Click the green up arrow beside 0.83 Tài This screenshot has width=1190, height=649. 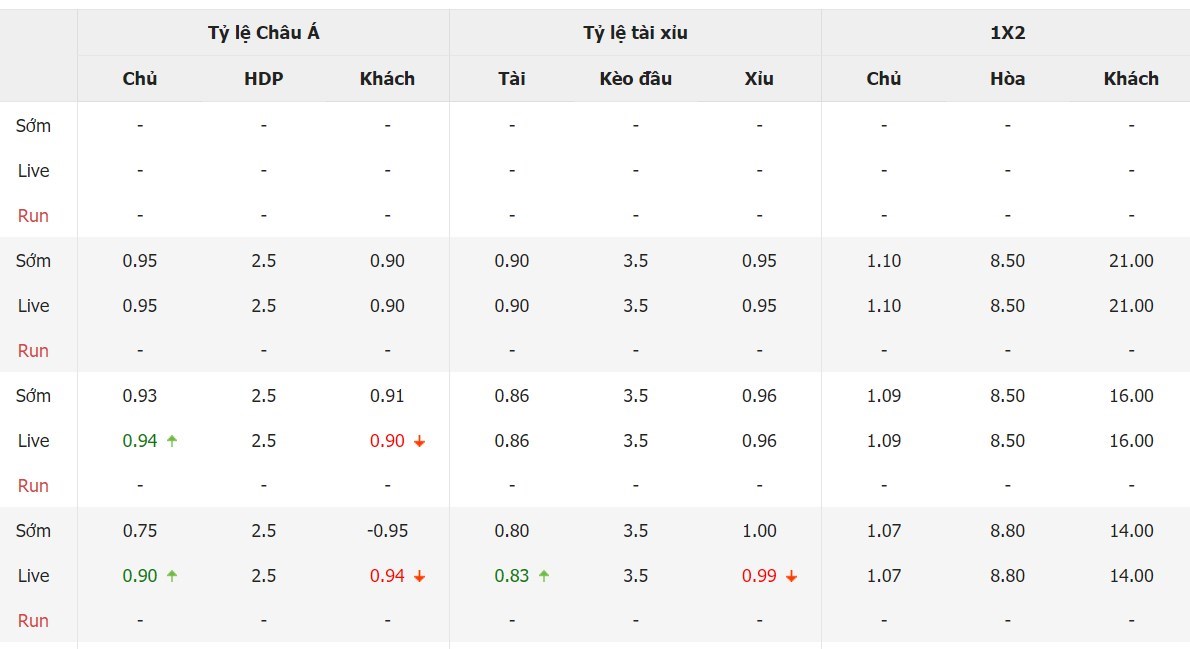pyautogui.click(x=544, y=575)
